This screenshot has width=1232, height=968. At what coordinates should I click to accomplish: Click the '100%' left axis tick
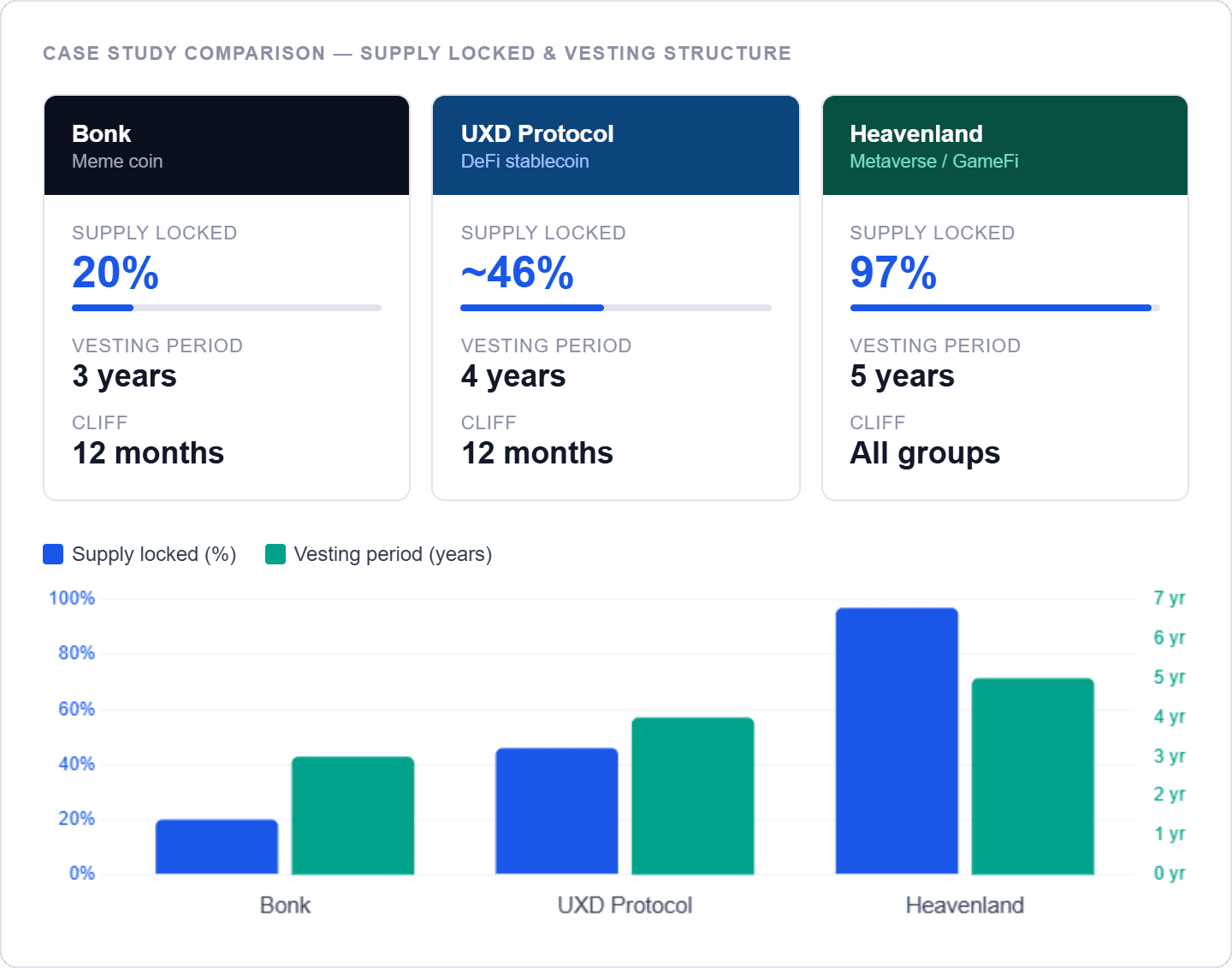(72, 599)
